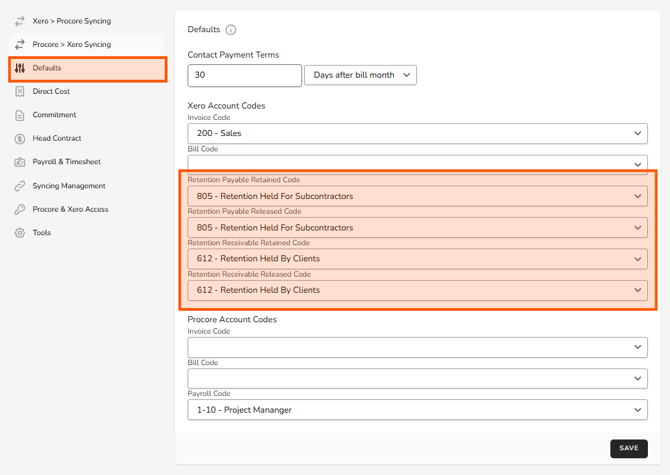The height and width of the screenshot is (475, 670).
Task: Open Xero > Procore Syncing menu item
Action: click(x=86, y=21)
